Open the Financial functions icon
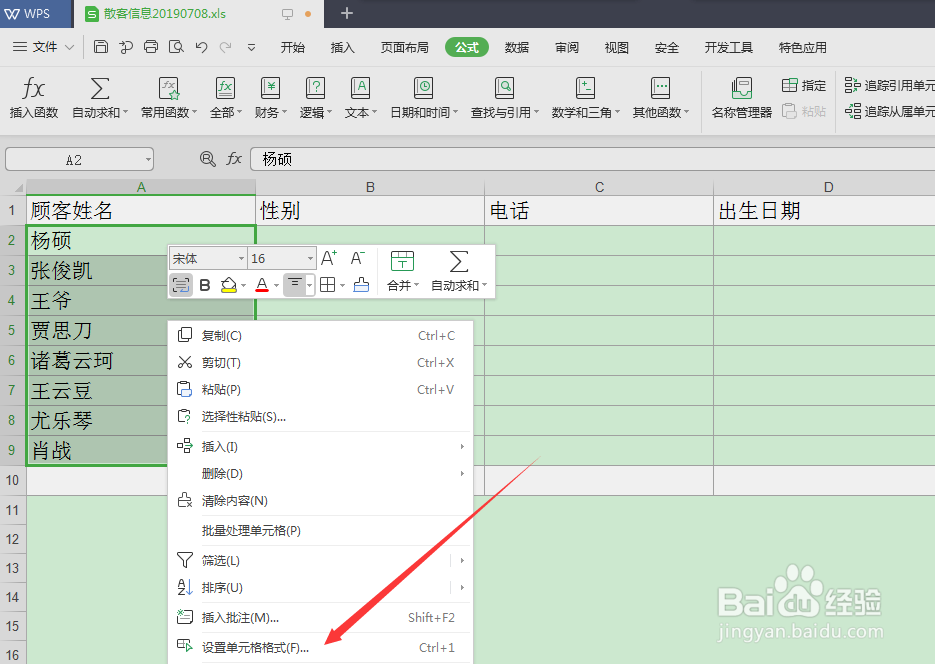The width and height of the screenshot is (935, 664). 271,89
